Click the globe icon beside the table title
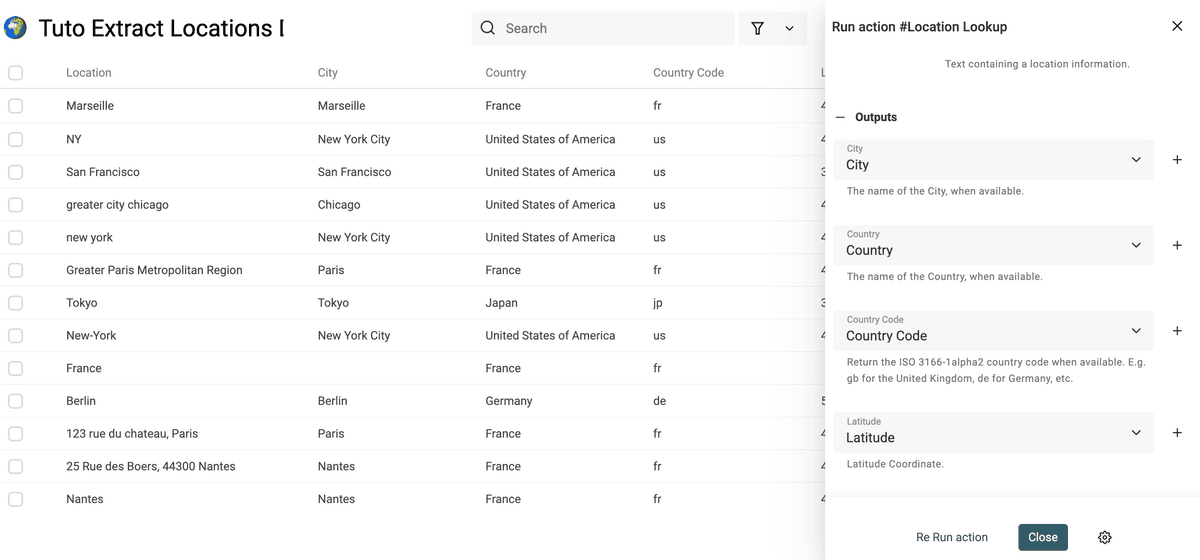1200x560 pixels. (x=15, y=28)
